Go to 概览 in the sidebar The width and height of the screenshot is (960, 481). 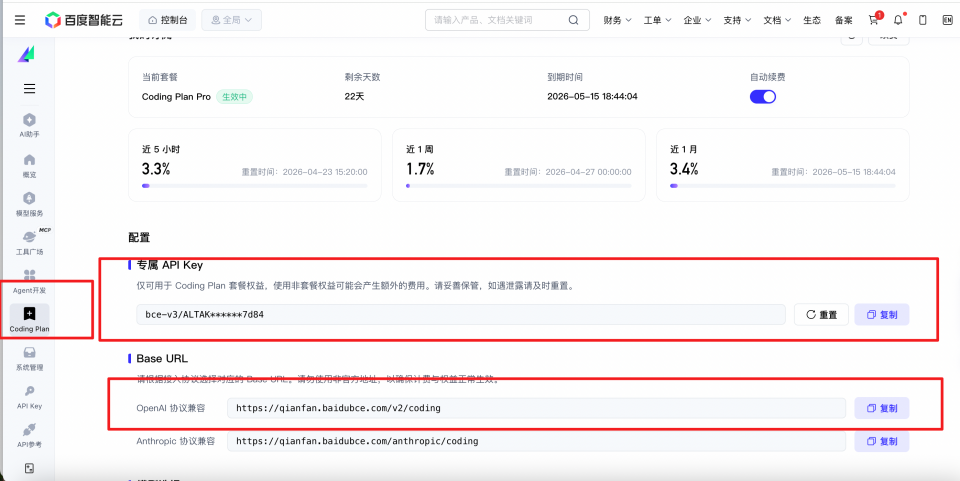[29, 165]
